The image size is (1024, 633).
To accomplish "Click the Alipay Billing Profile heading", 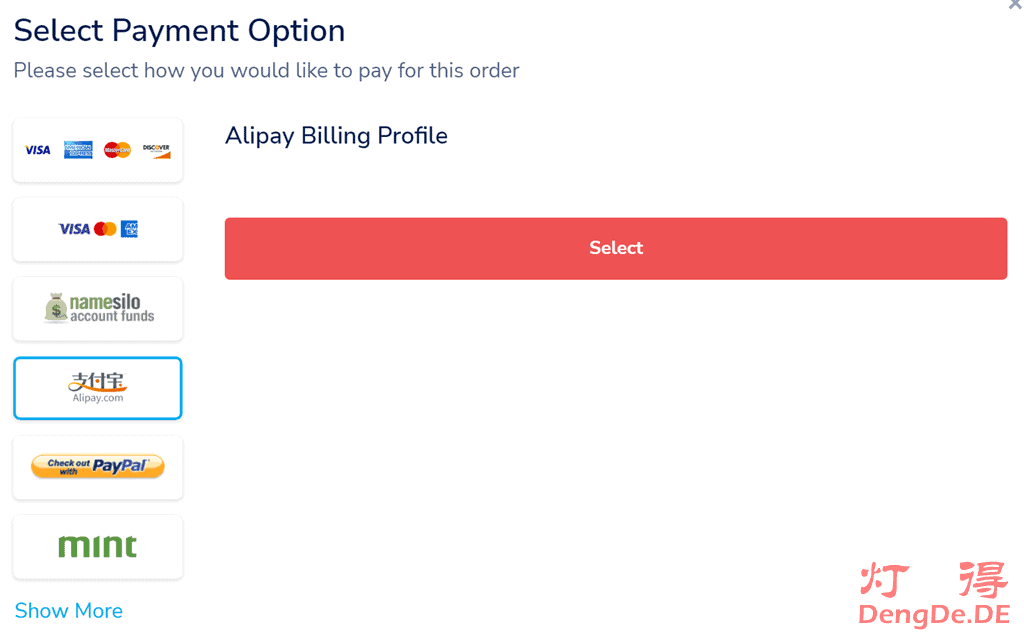I will click(336, 136).
